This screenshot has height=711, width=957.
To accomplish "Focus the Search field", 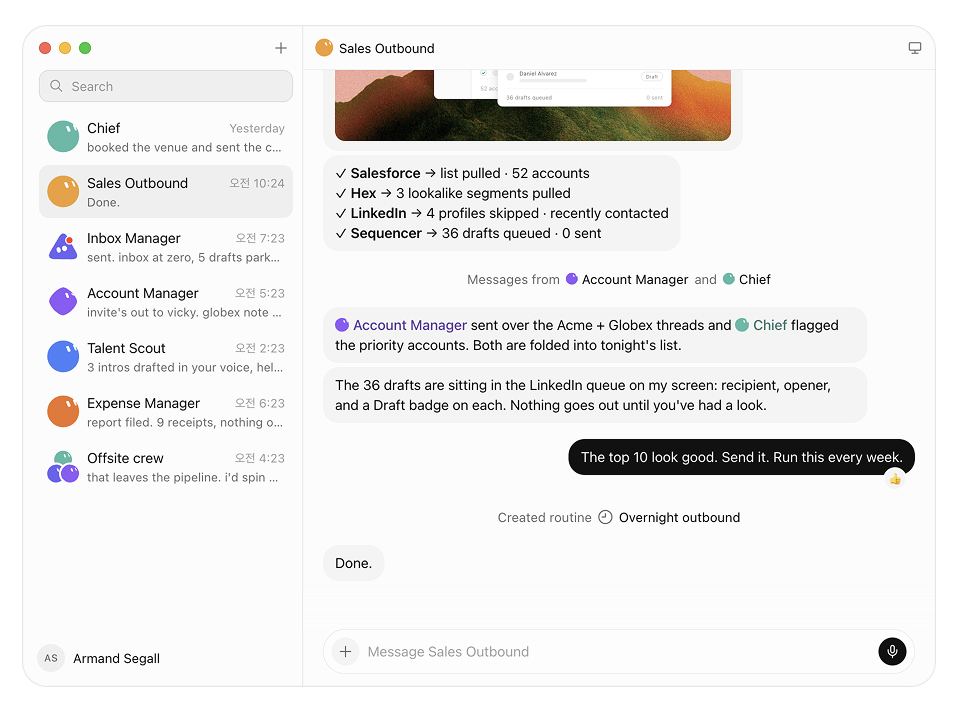I will tap(166, 86).
